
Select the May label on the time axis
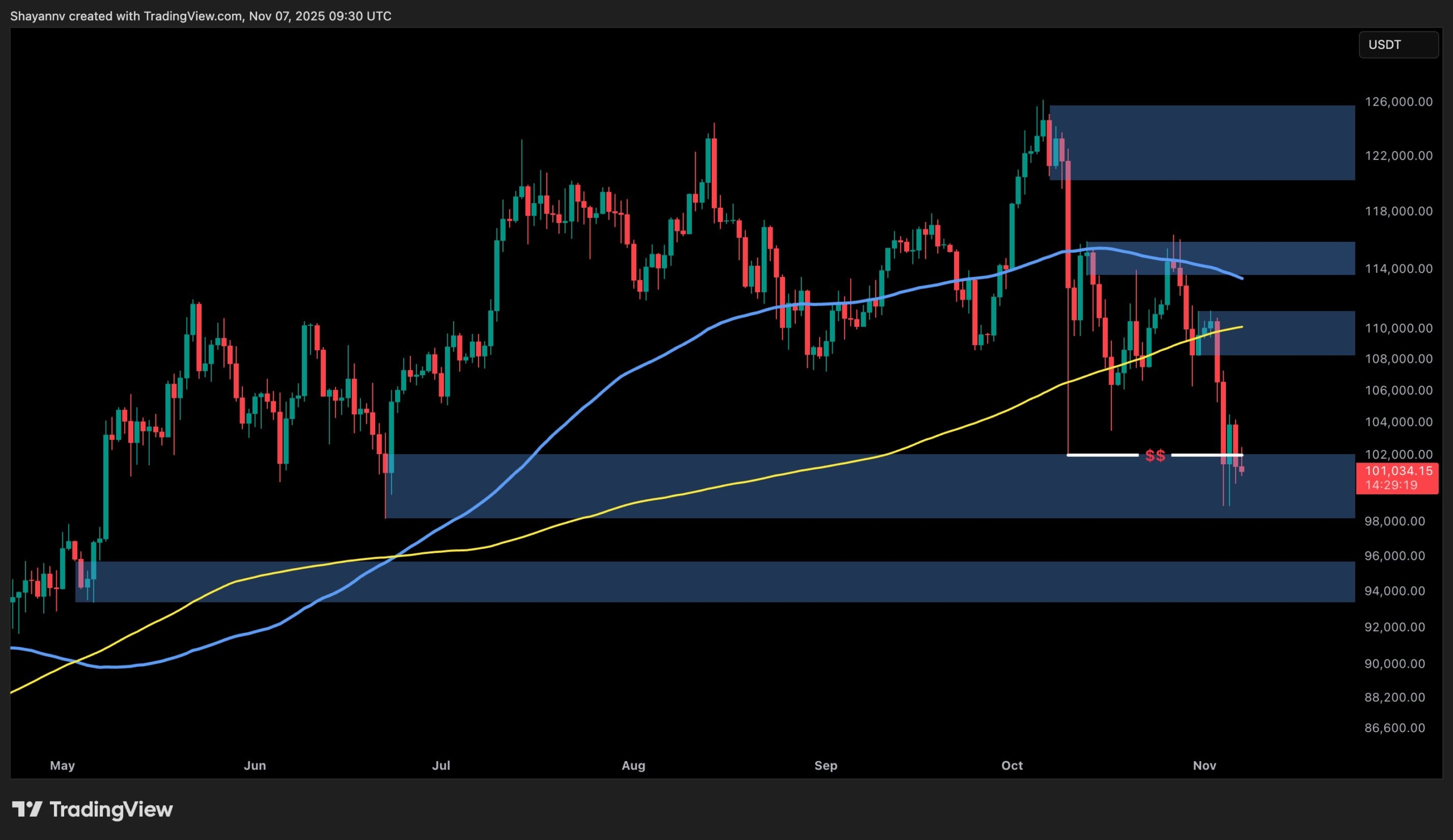(62, 766)
